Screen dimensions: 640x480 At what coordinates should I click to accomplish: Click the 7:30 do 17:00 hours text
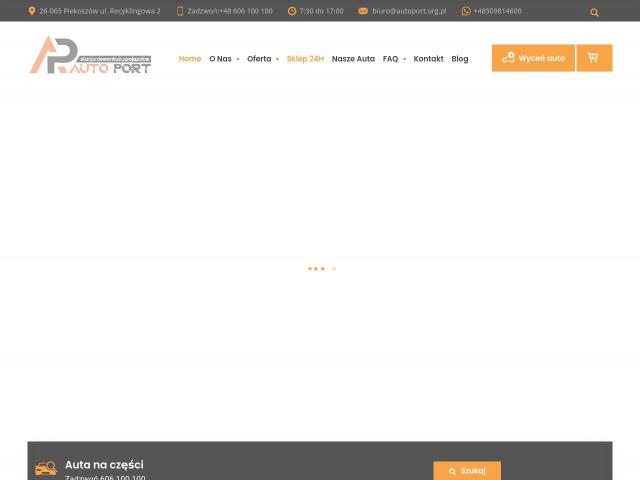[x=321, y=11]
